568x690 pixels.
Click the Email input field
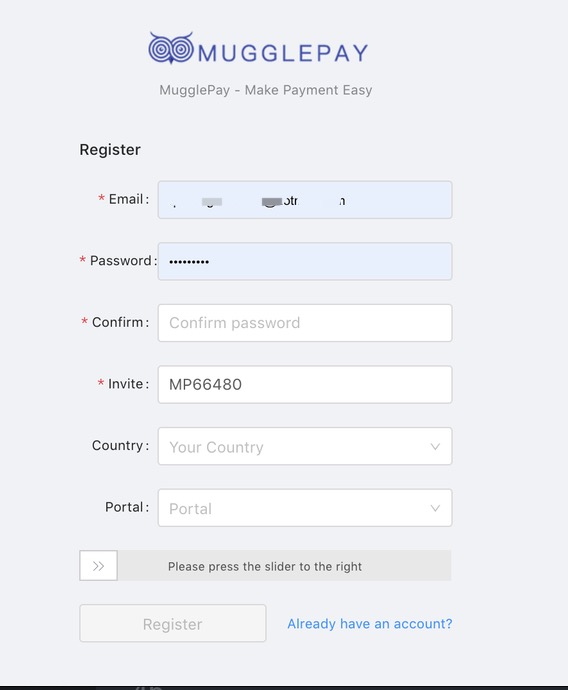click(x=305, y=200)
